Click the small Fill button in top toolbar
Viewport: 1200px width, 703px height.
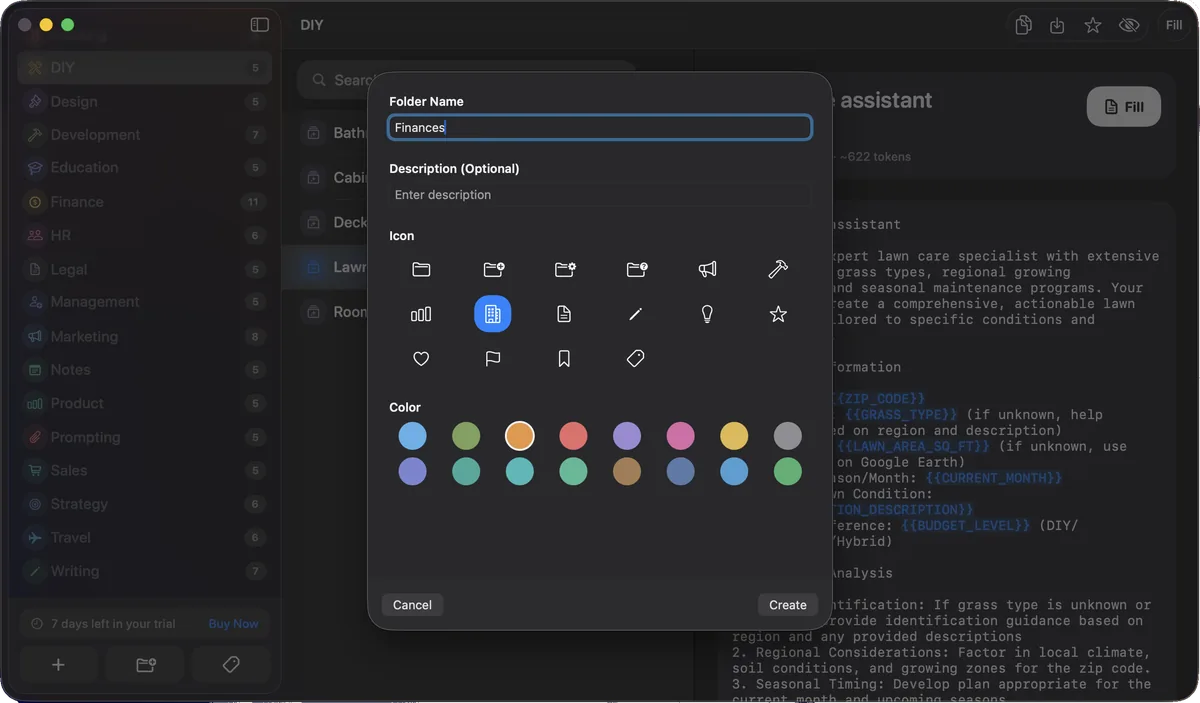[1174, 25]
